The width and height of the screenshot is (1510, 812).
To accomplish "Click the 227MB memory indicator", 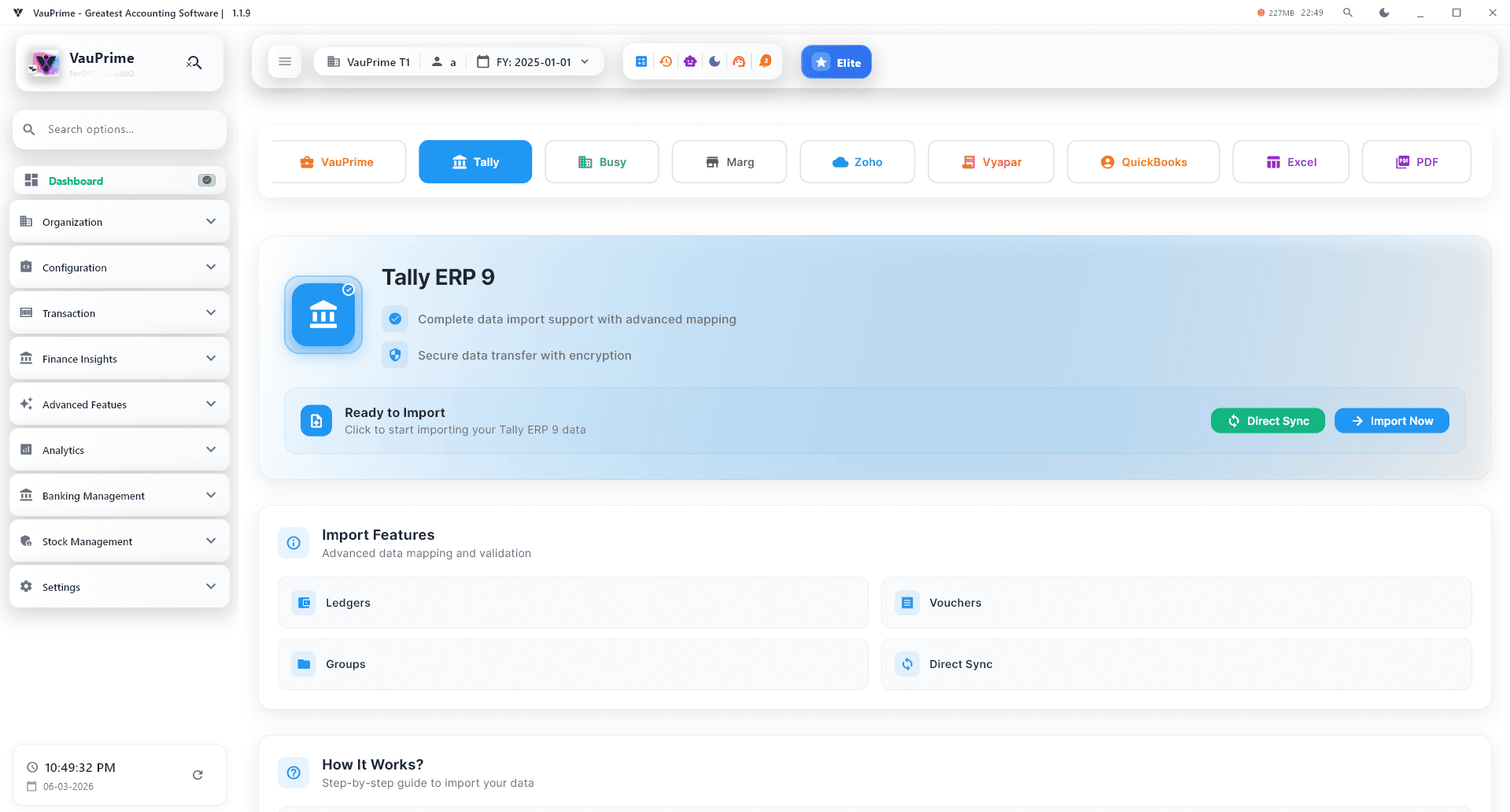I will pos(1276,13).
